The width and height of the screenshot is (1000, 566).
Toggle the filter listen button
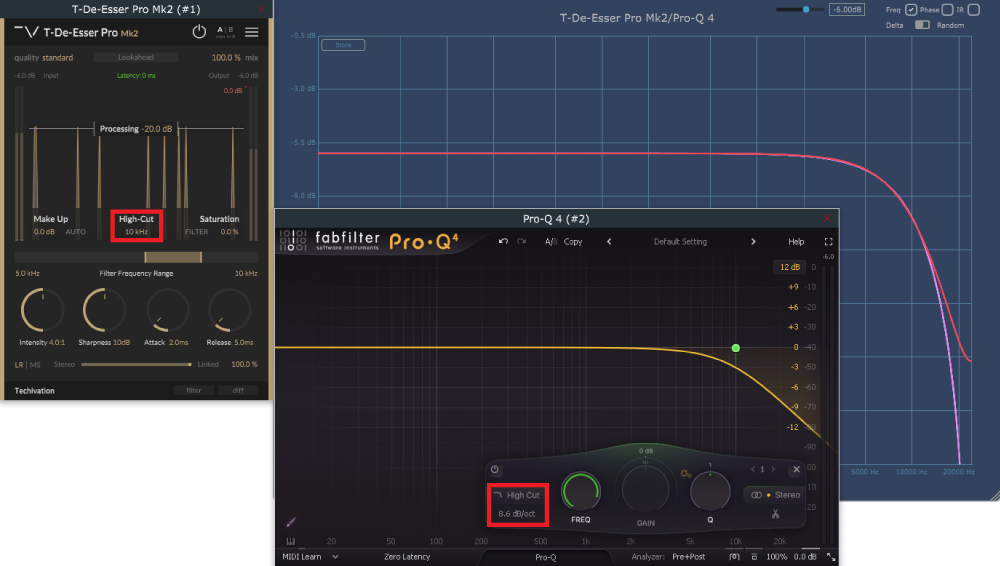click(194, 391)
